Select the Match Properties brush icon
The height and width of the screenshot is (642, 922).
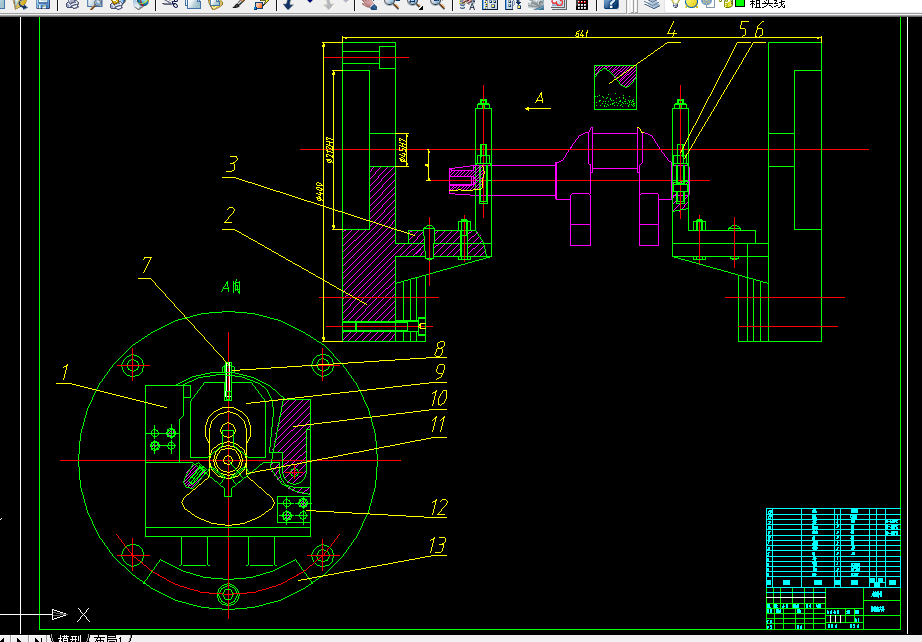click(239, 4)
